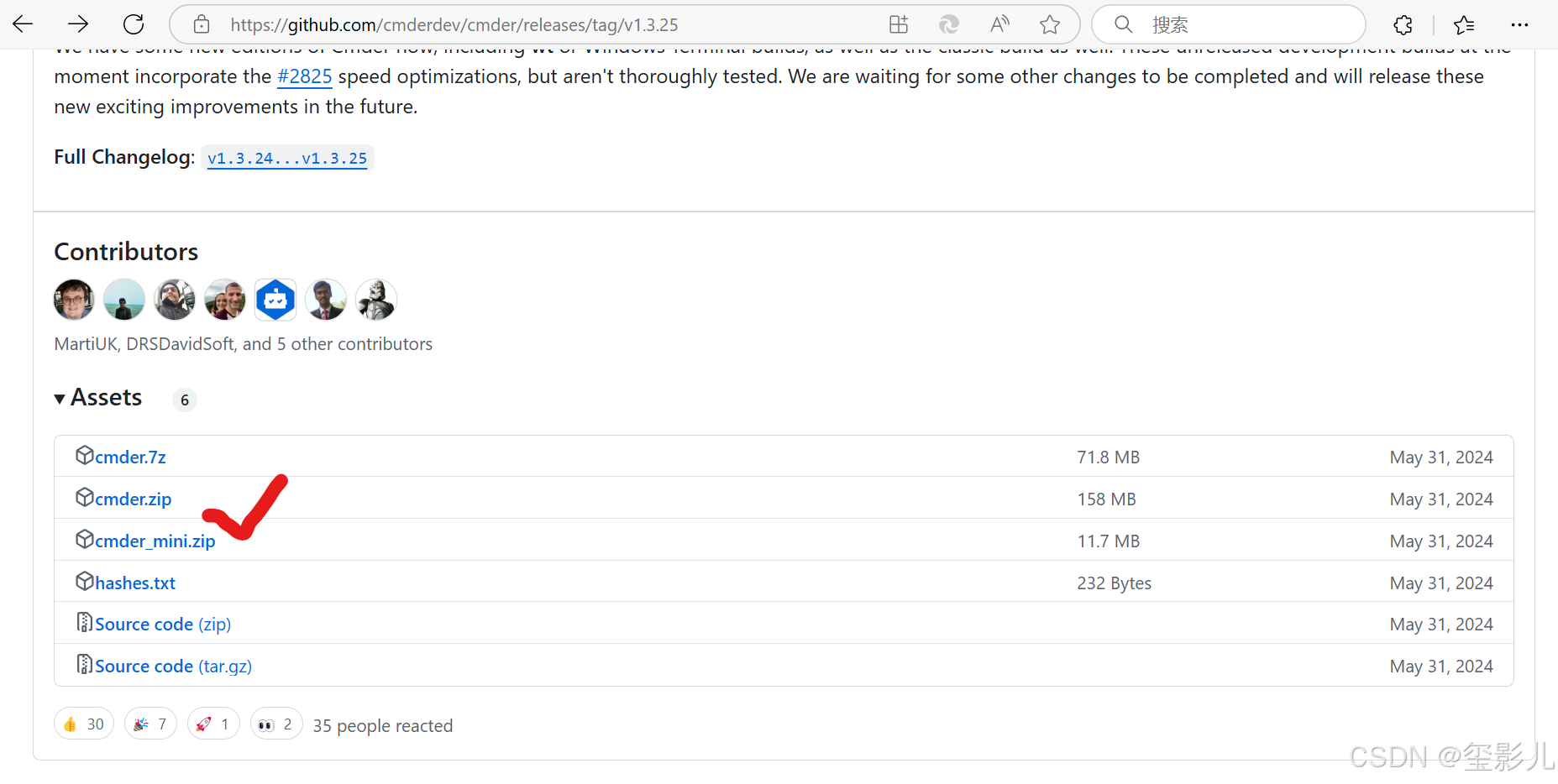Add this page to favorites star
1558x784 pixels.
point(1050,24)
